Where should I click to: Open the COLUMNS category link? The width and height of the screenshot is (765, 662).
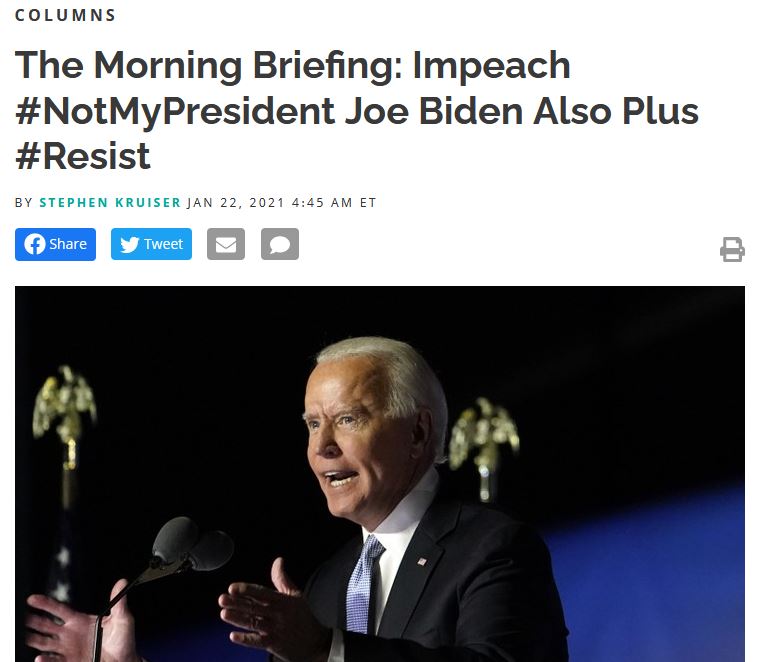65,15
